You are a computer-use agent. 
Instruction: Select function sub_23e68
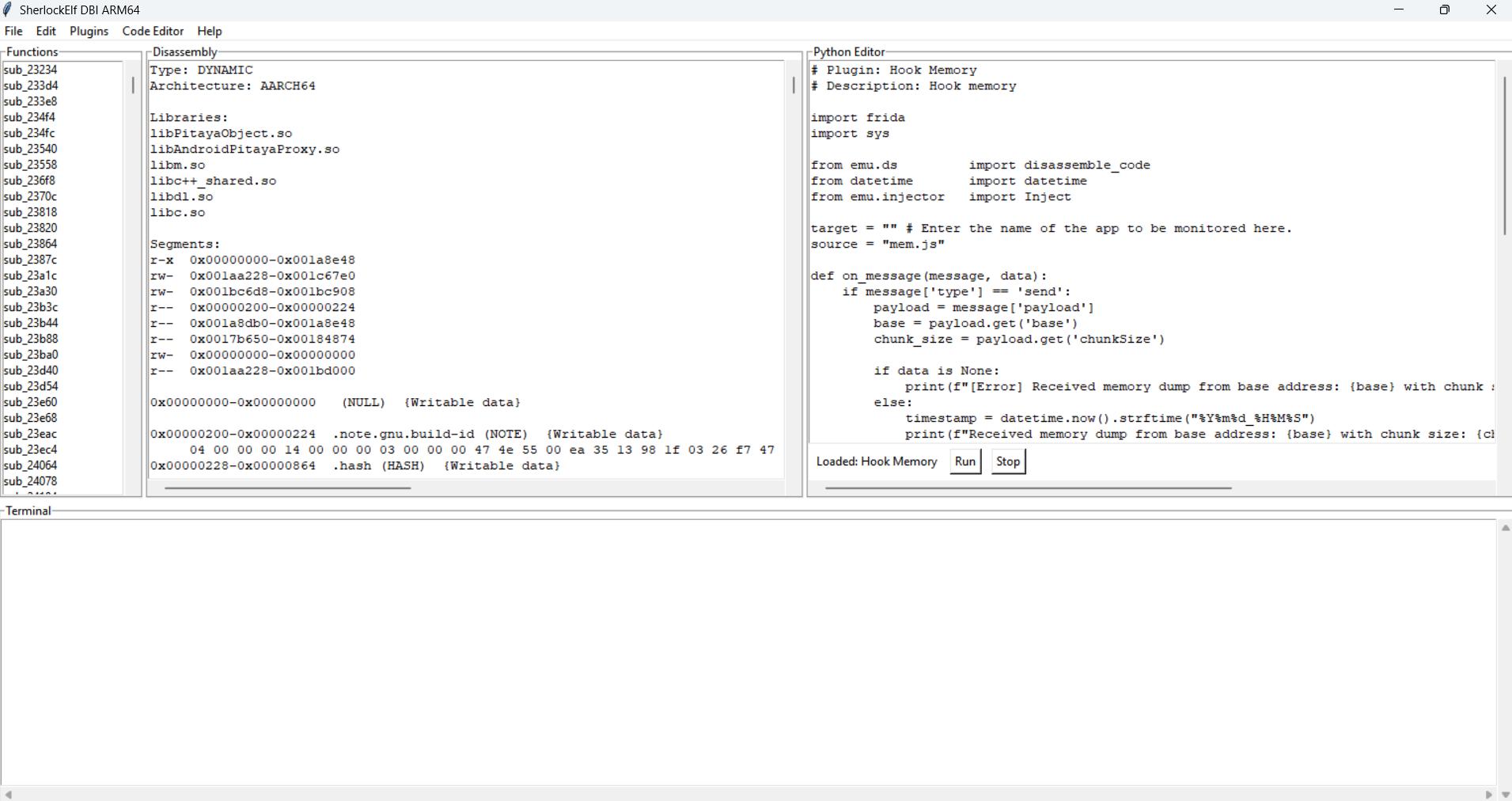[30, 418]
